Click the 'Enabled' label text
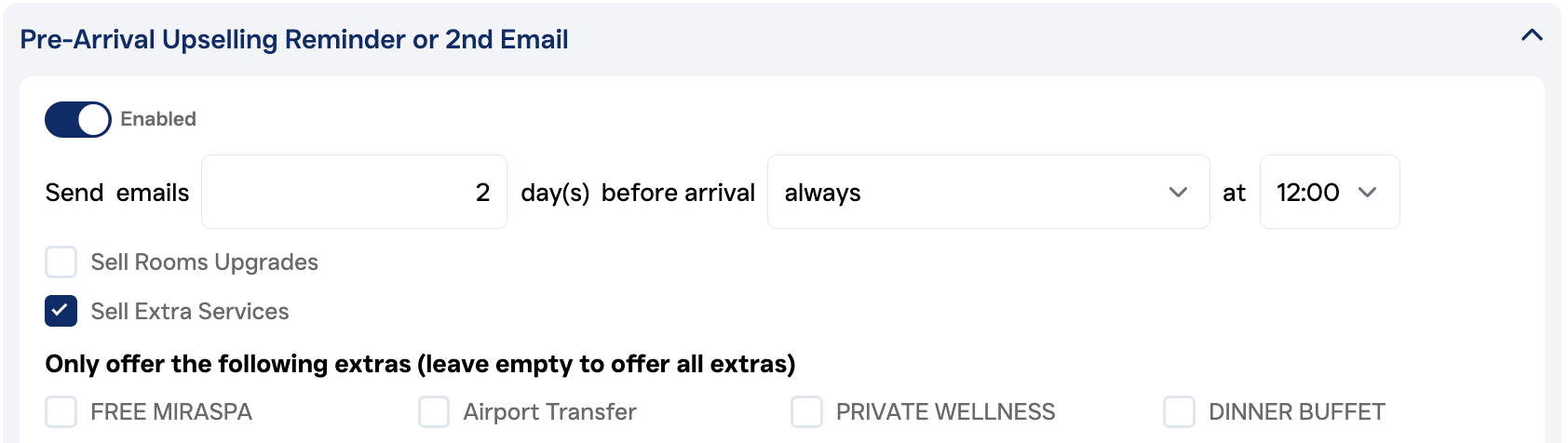Image resolution: width=1568 pixels, height=443 pixels. pyautogui.click(x=158, y=119)
